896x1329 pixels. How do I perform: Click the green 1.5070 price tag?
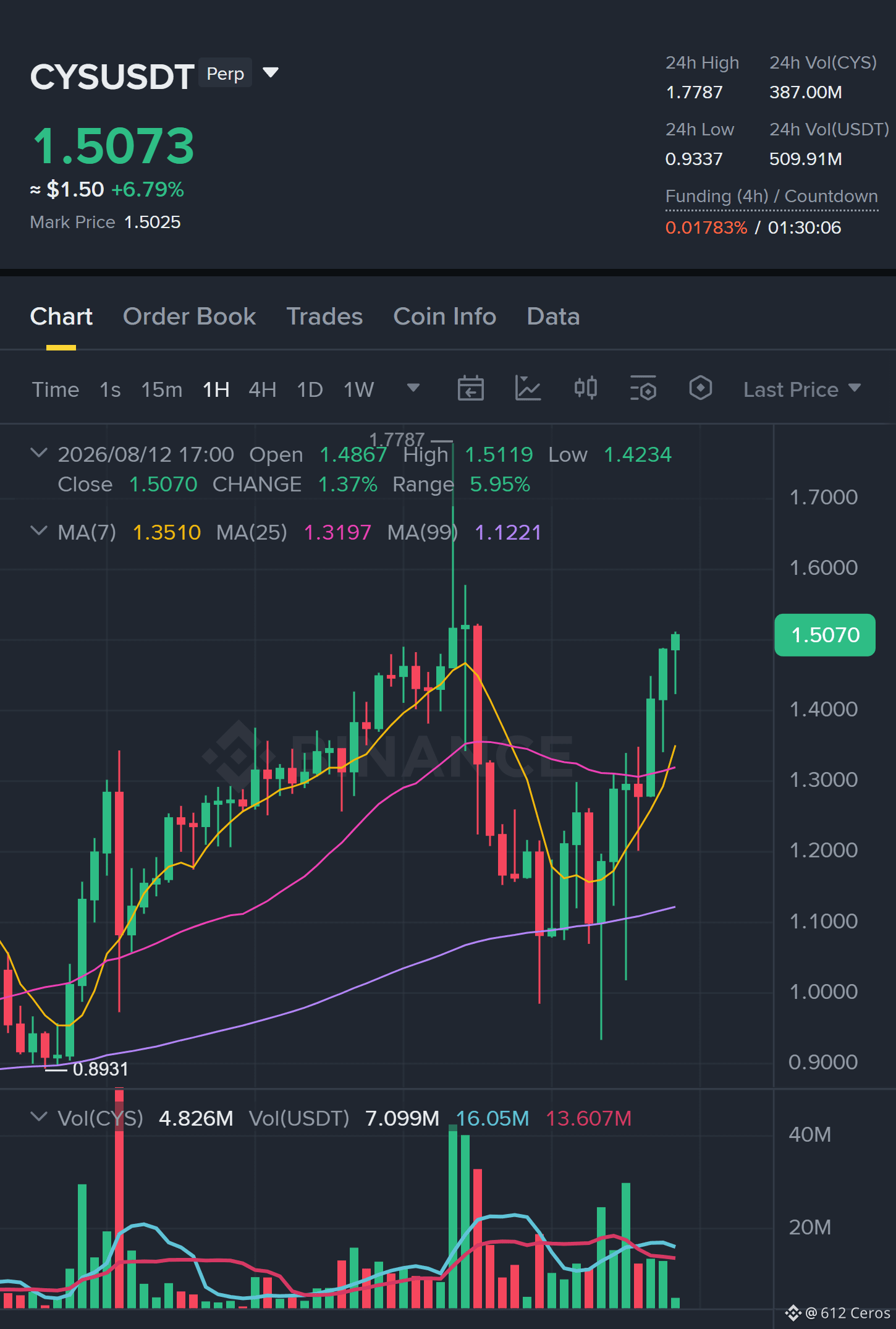(825, 635)
